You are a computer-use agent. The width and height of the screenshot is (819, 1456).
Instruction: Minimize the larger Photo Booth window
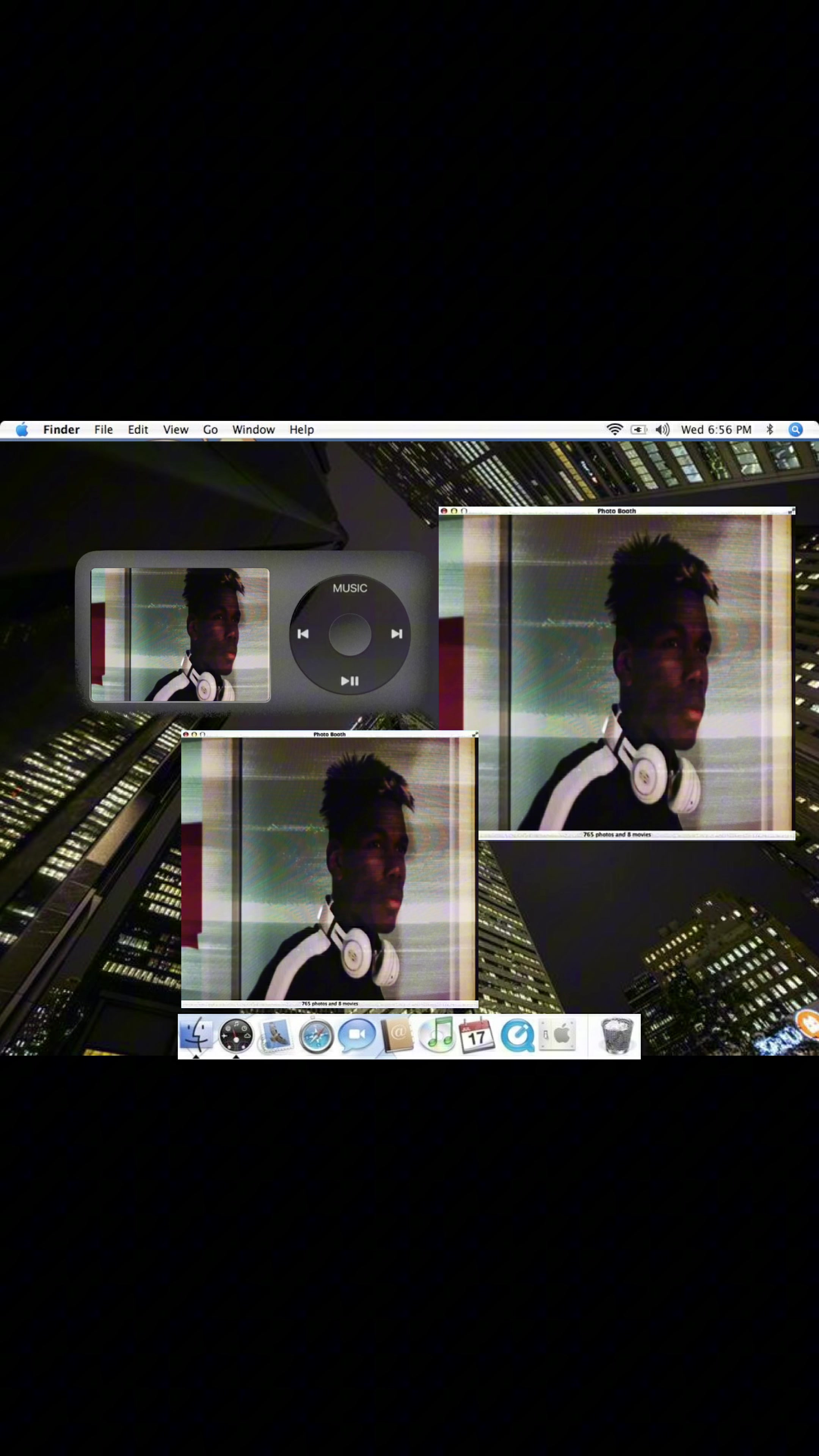click(454, 511)
